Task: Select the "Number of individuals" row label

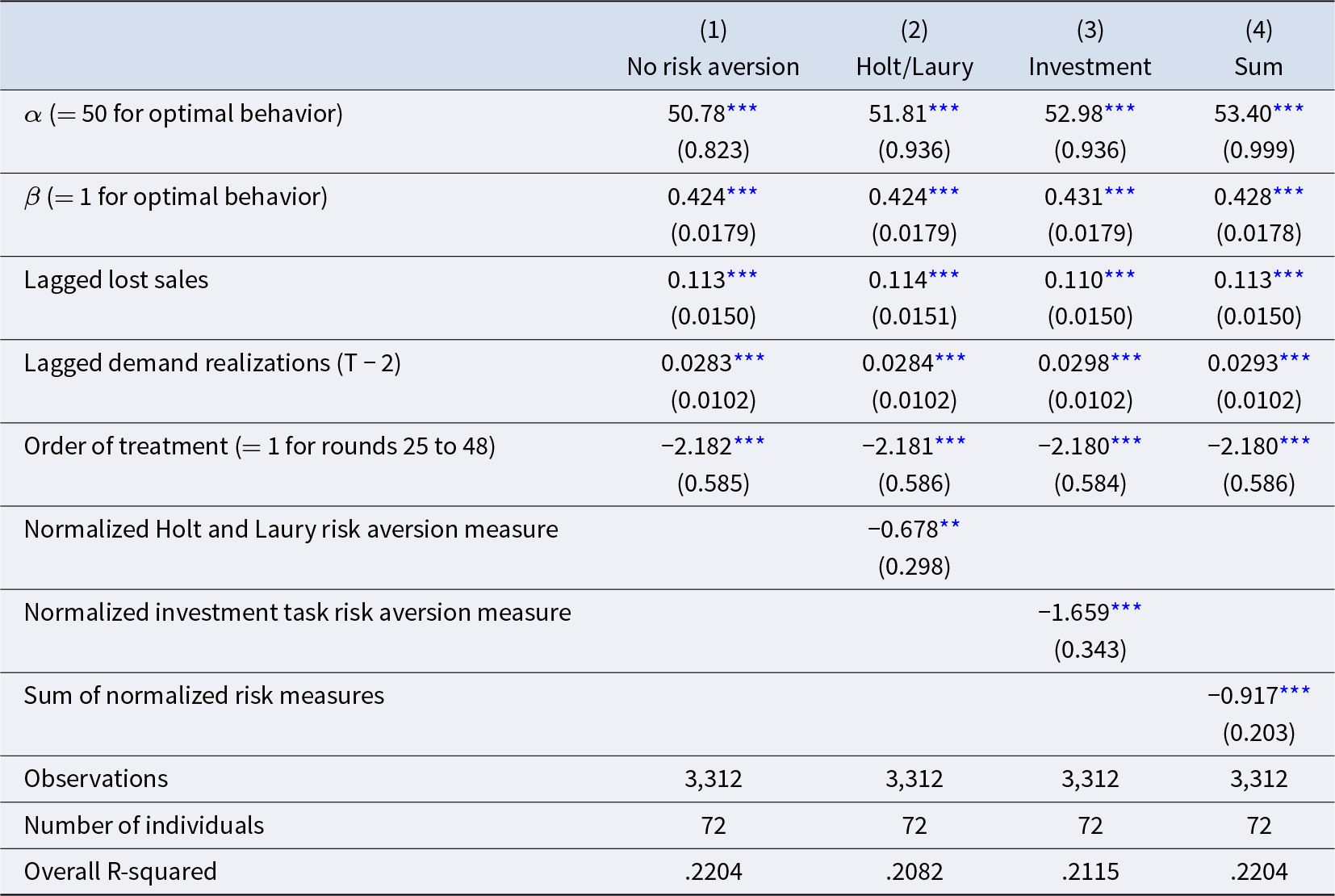Action: pyautogui.click(x=144, y=826)
